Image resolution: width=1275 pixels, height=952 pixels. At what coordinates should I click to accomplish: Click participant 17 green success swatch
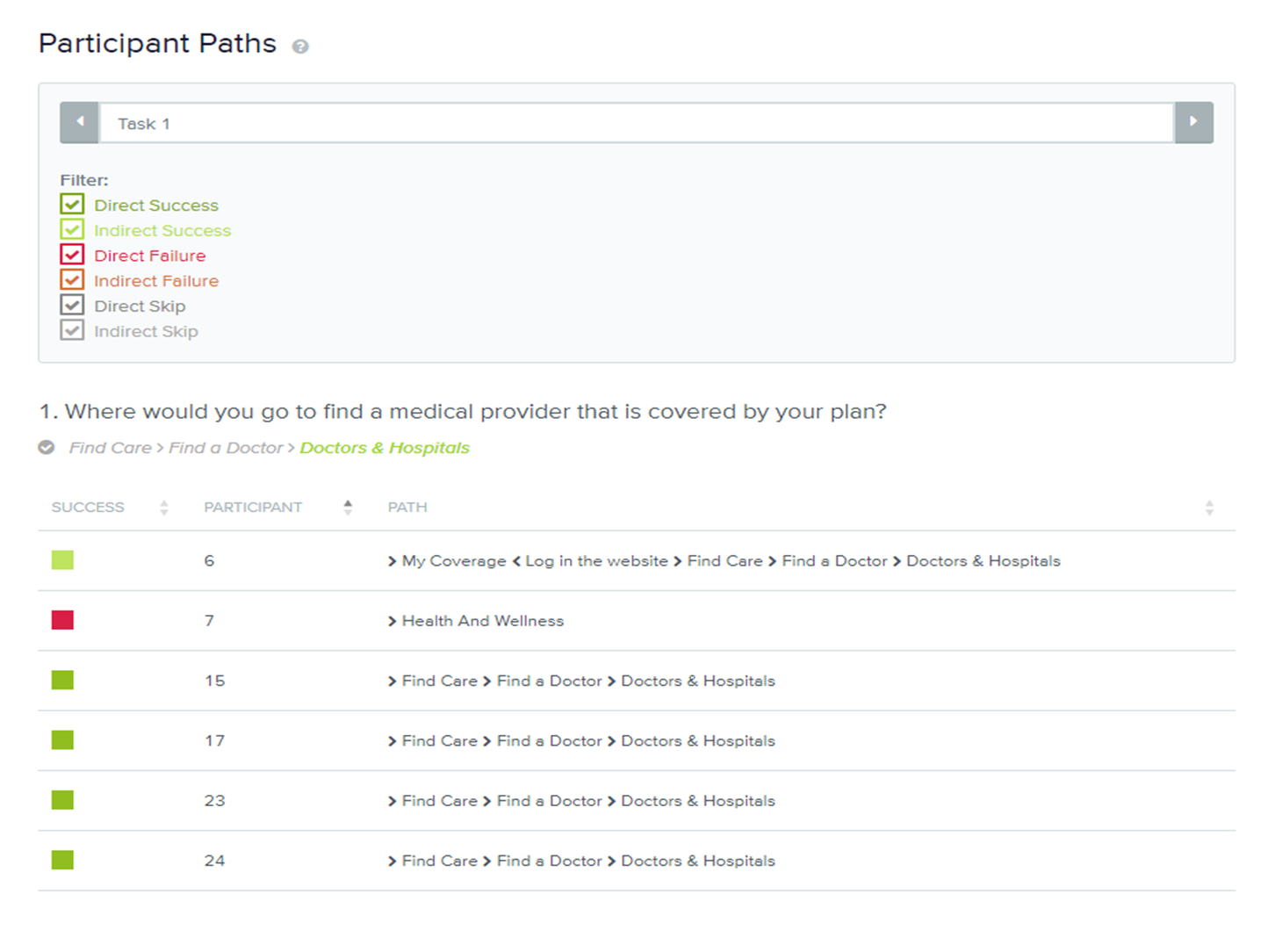tap(62, 740)
